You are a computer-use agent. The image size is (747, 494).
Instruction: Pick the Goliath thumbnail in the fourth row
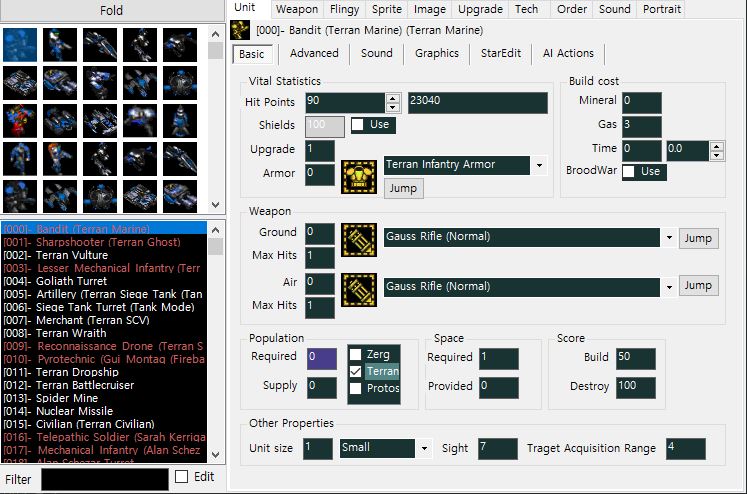(100, 159)
